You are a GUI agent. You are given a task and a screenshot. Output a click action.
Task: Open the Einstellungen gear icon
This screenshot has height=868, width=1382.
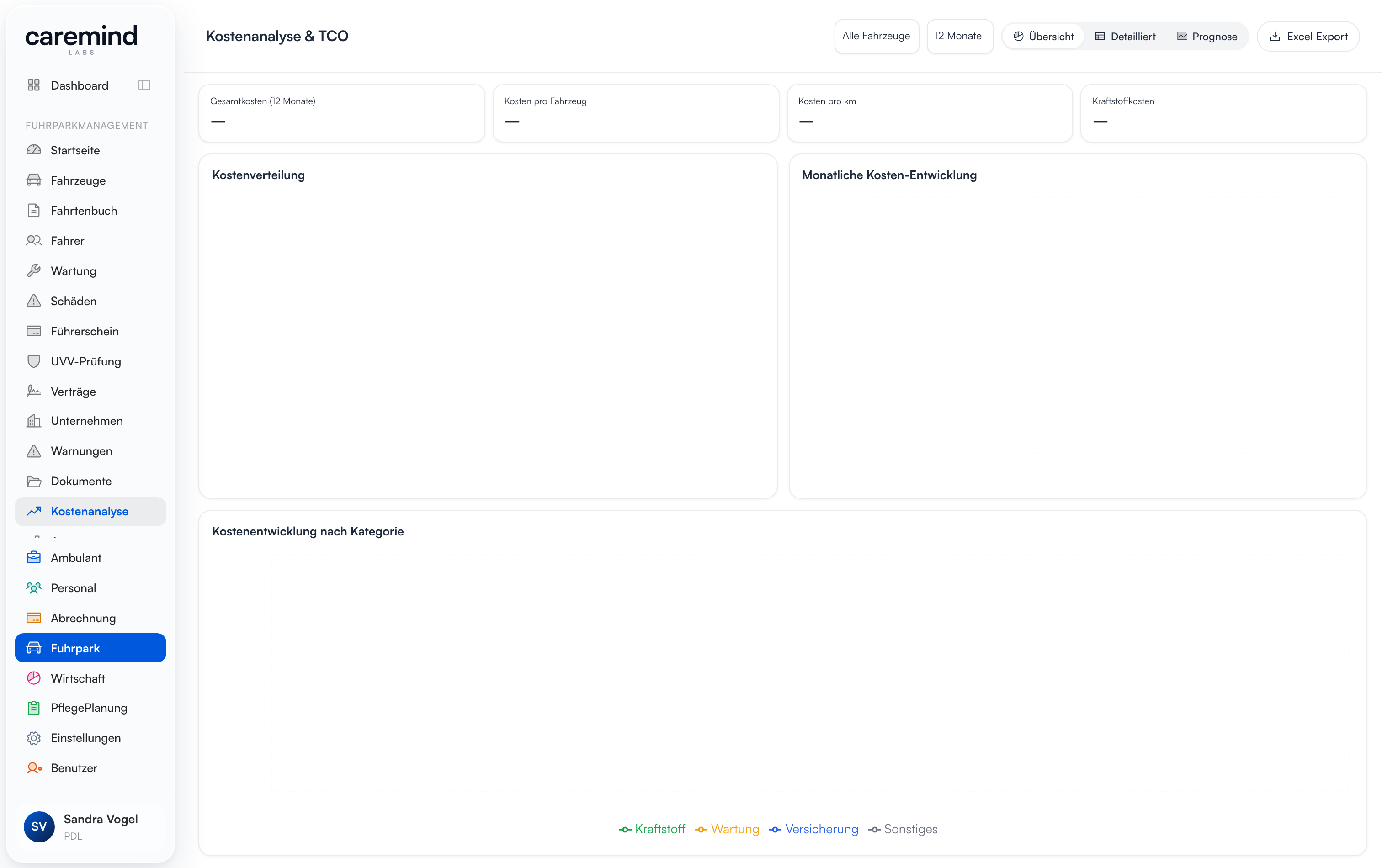click(34, 738)
